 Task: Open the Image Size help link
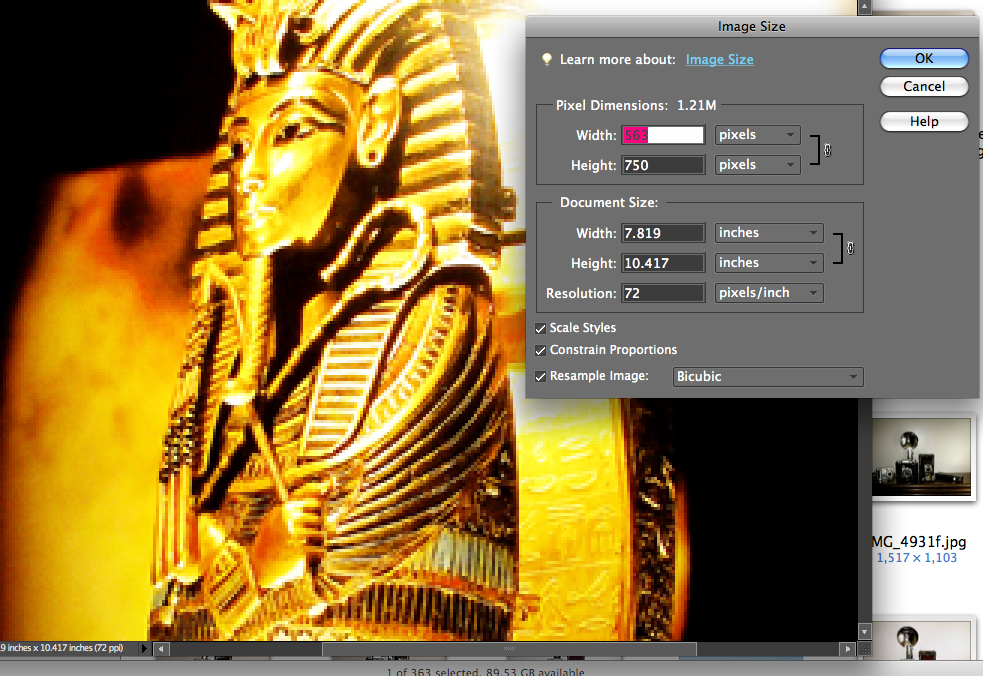pos(719,60)
